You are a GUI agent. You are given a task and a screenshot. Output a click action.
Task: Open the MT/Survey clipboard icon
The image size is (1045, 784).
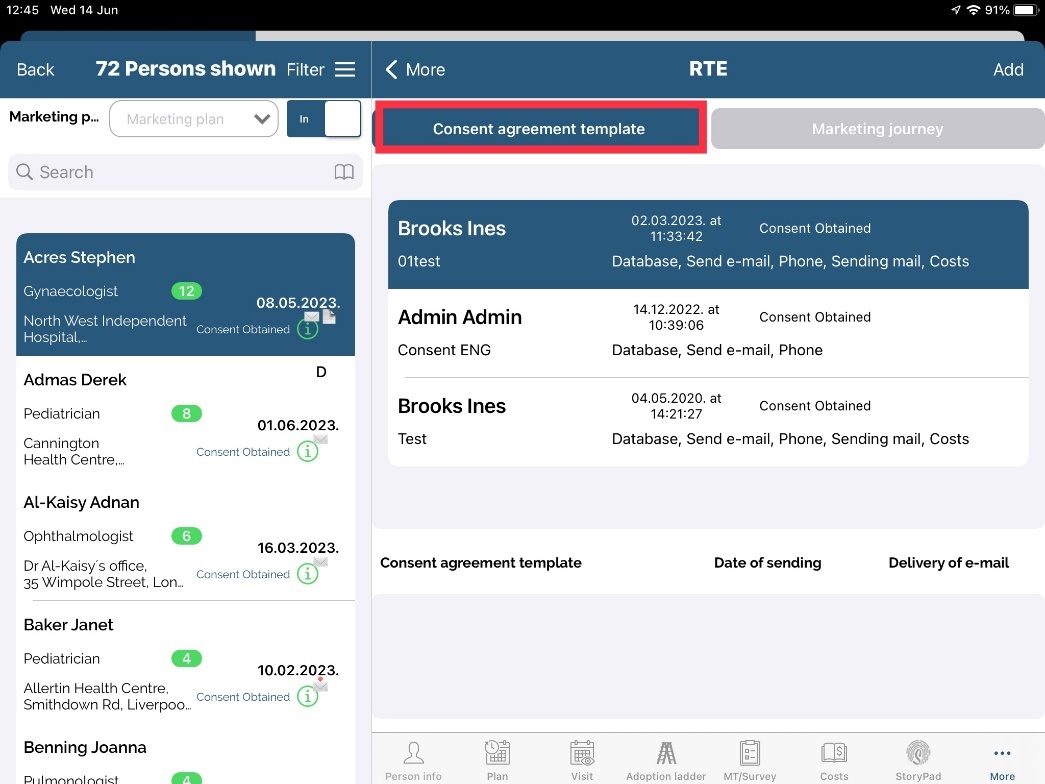point(750,754)
